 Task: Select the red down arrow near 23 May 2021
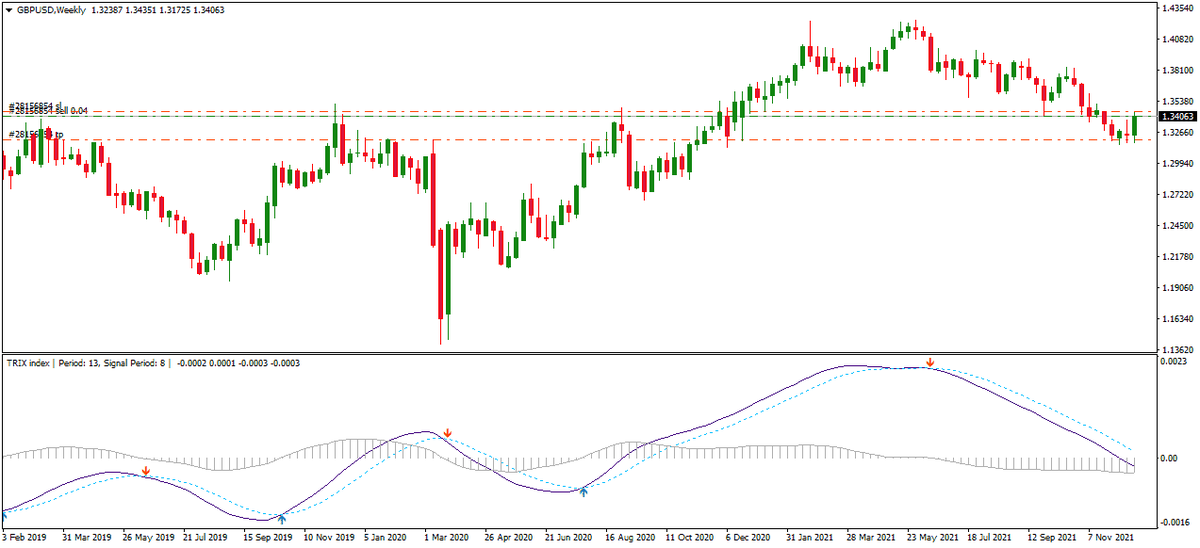point(930,362)
